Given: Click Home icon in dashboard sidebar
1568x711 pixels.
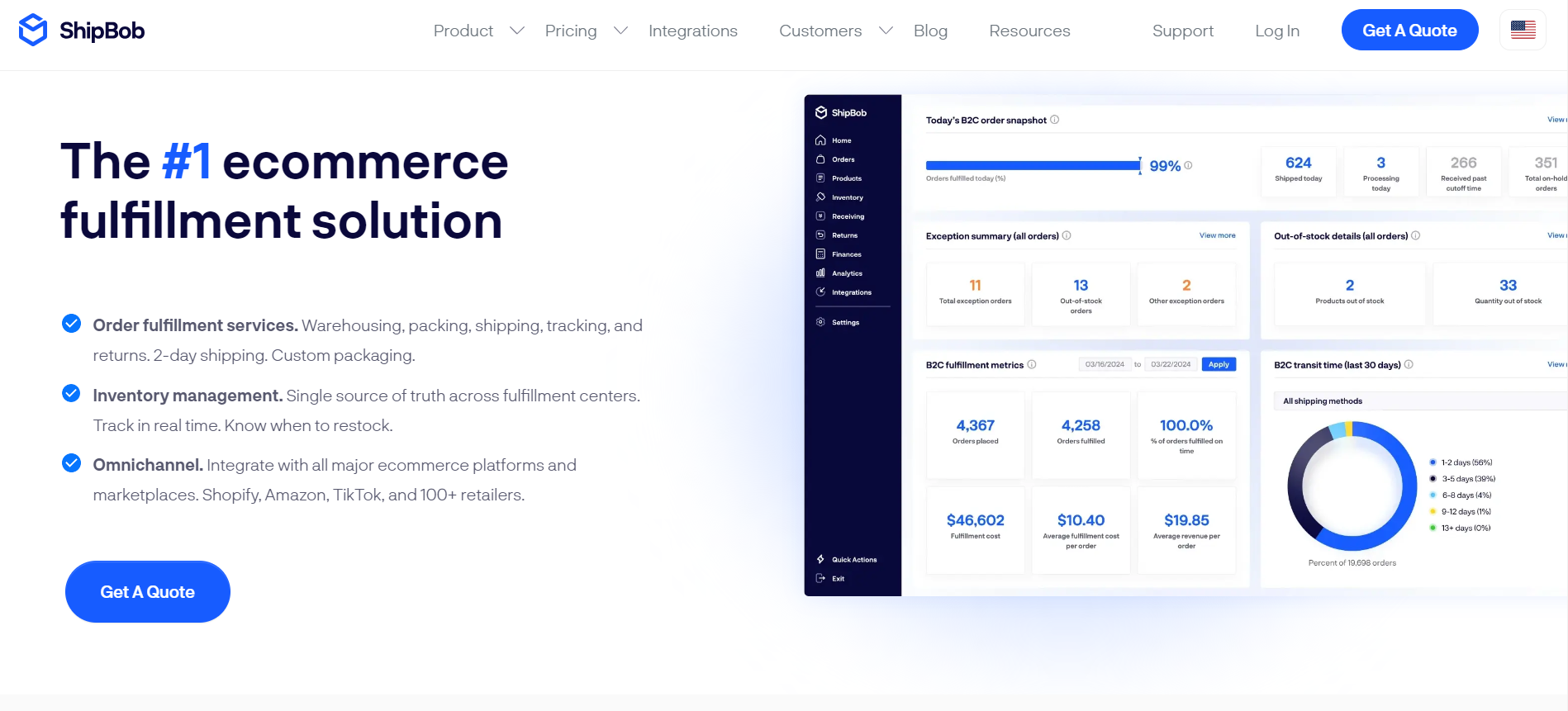Looking at the screenshot, I should click(x=820, y=140).
